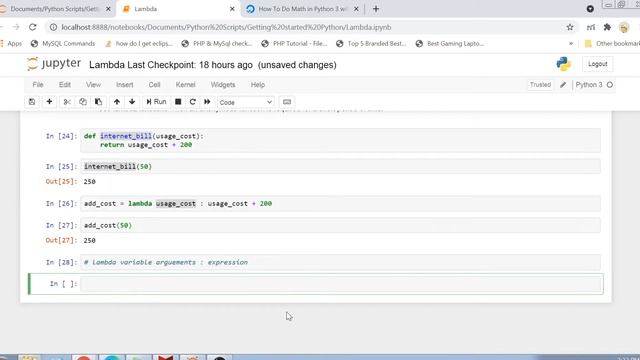Viewport: 640px width, 360px height.
Task: Open a new browser tab with the plus
Action: pos(376,9)
